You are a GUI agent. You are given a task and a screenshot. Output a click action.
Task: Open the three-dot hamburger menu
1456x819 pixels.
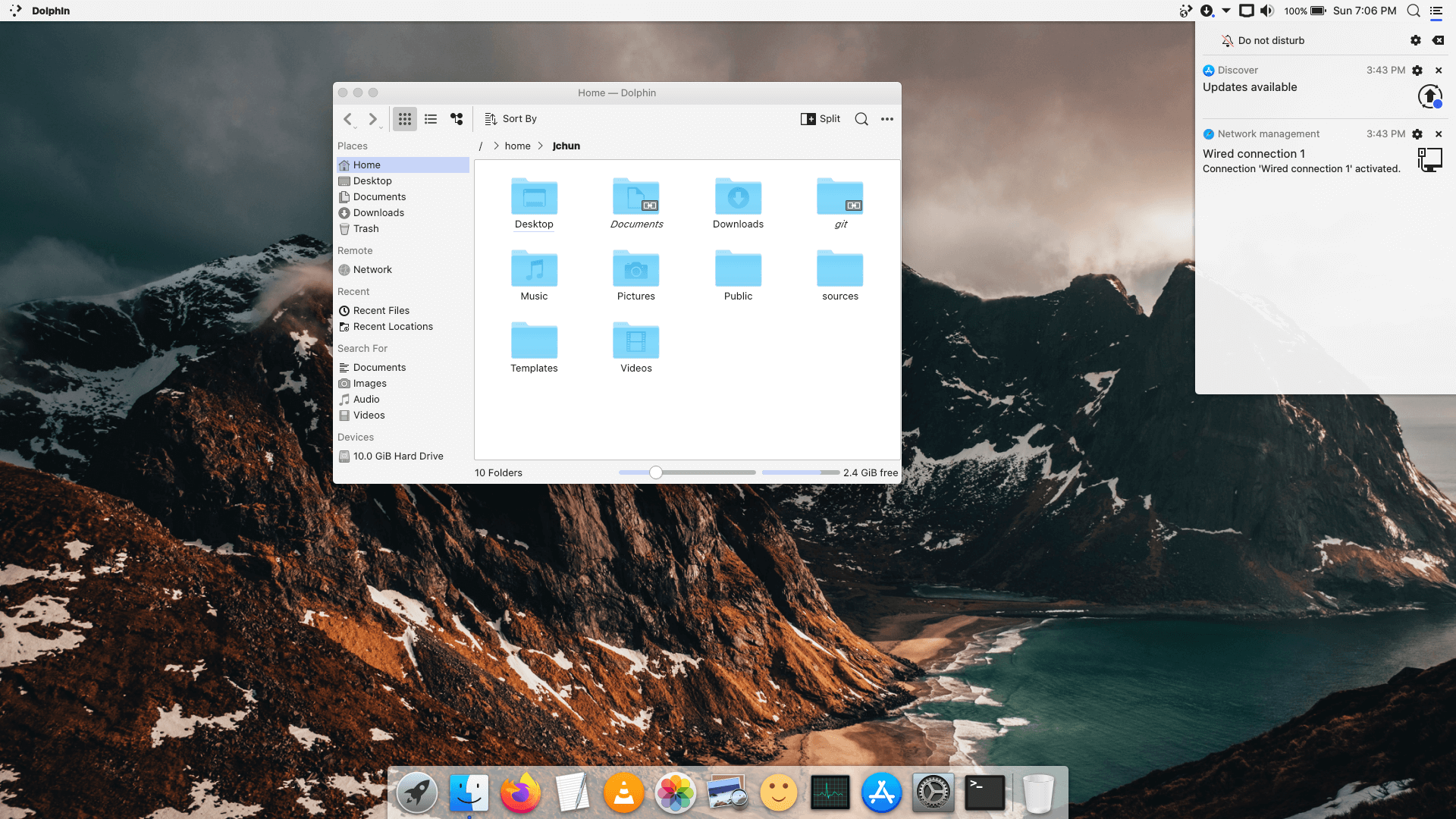pyautogui.click(x=887, y=119)
